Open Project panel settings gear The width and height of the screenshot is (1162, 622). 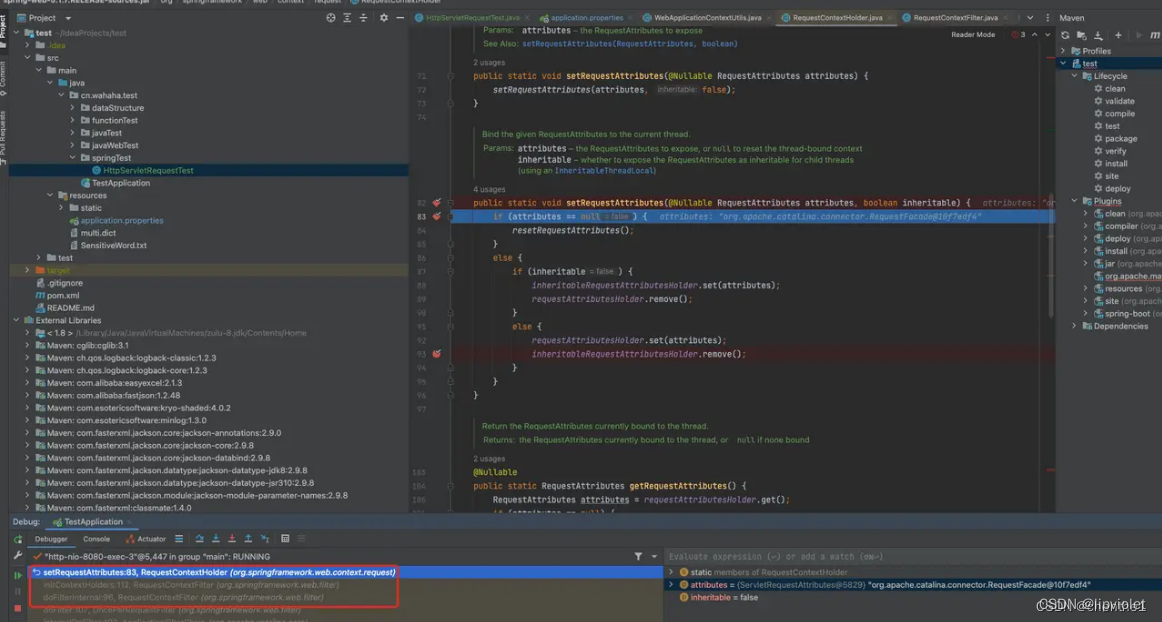point(384,17)
